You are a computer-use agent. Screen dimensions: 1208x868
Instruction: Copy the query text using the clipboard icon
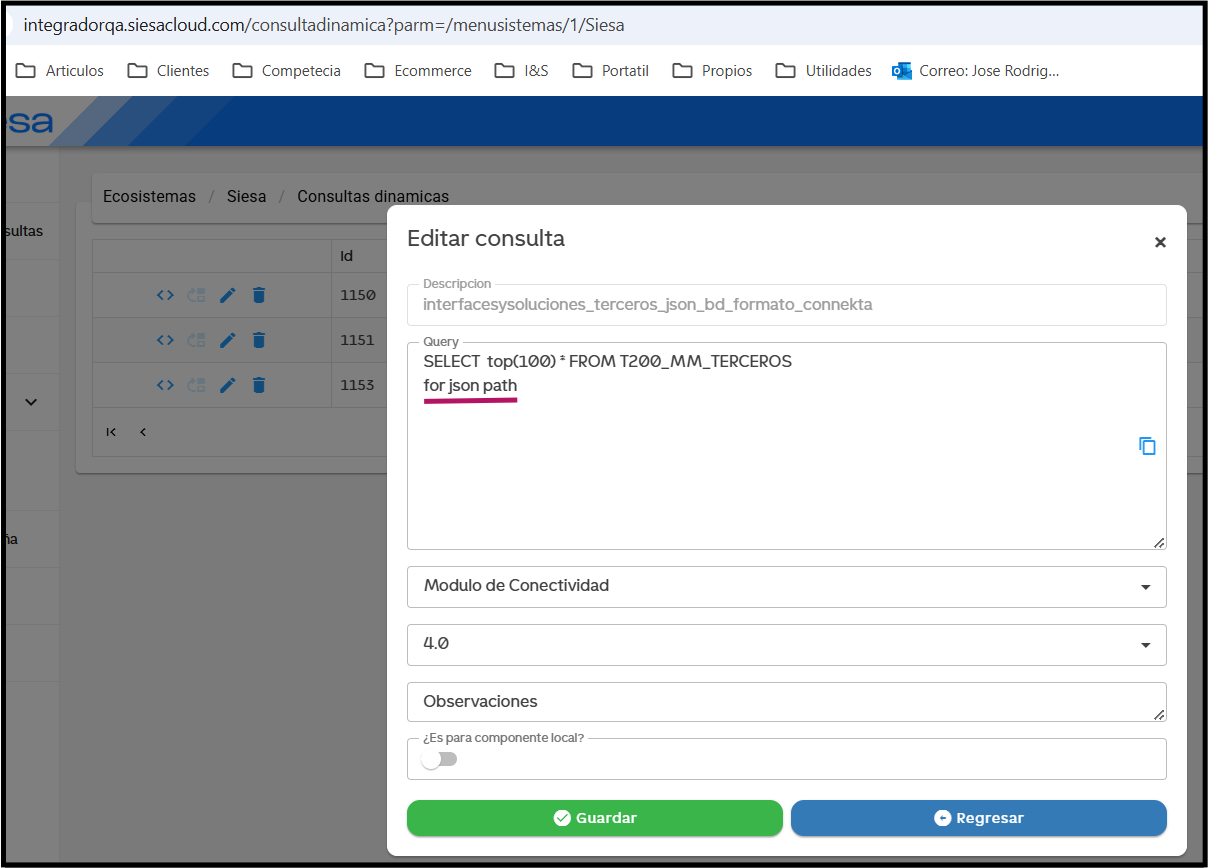coord(1147,447)
